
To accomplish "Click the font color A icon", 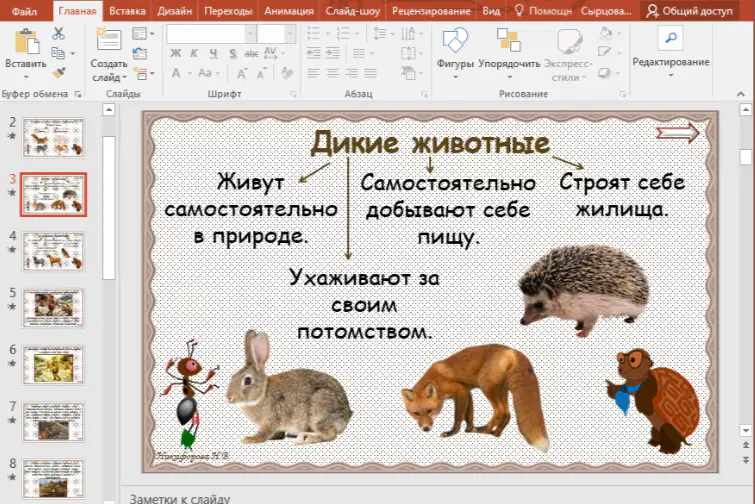I will coord(176,73).
